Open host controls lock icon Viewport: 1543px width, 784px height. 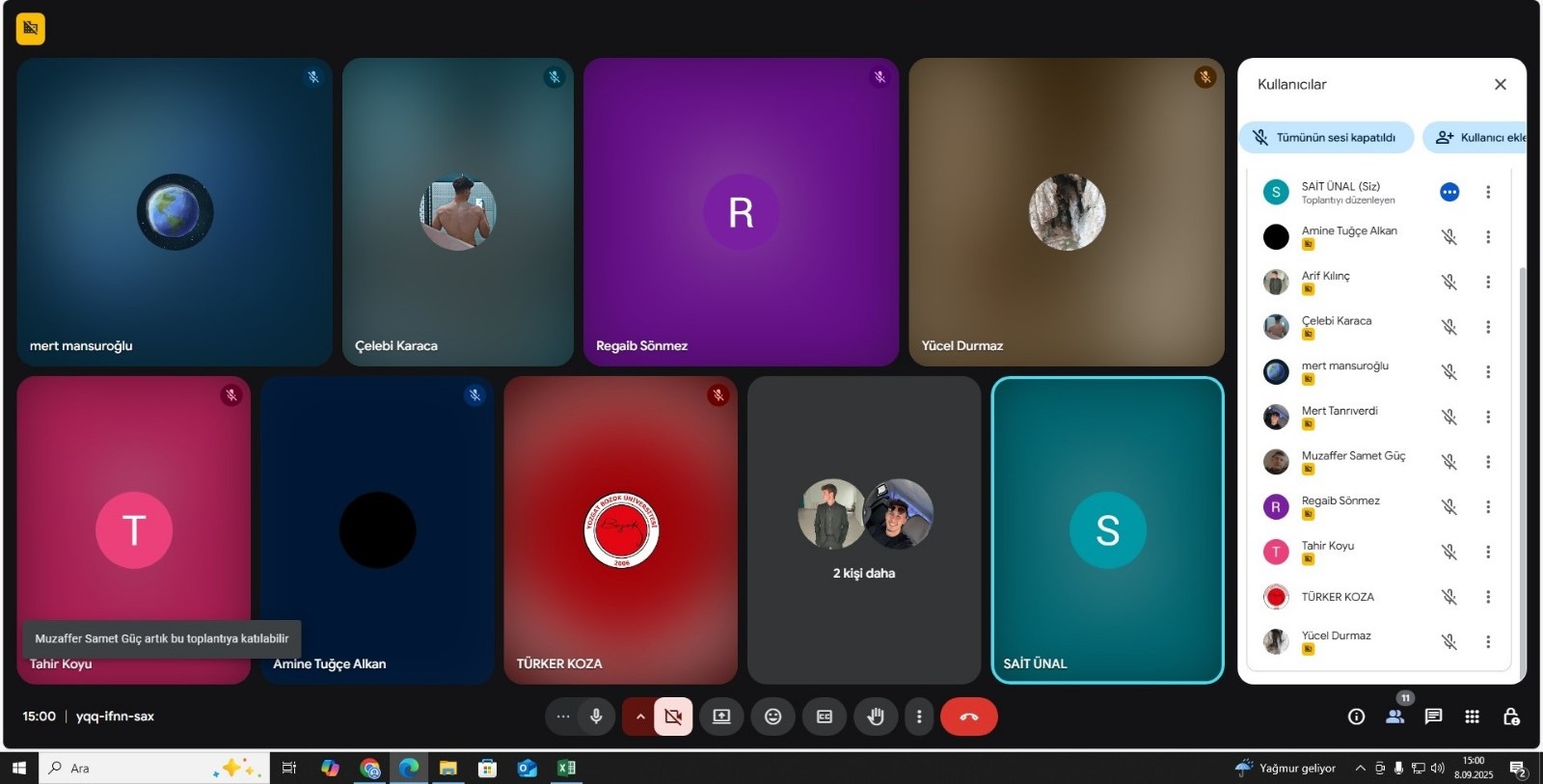click(x=1511, y=716)
